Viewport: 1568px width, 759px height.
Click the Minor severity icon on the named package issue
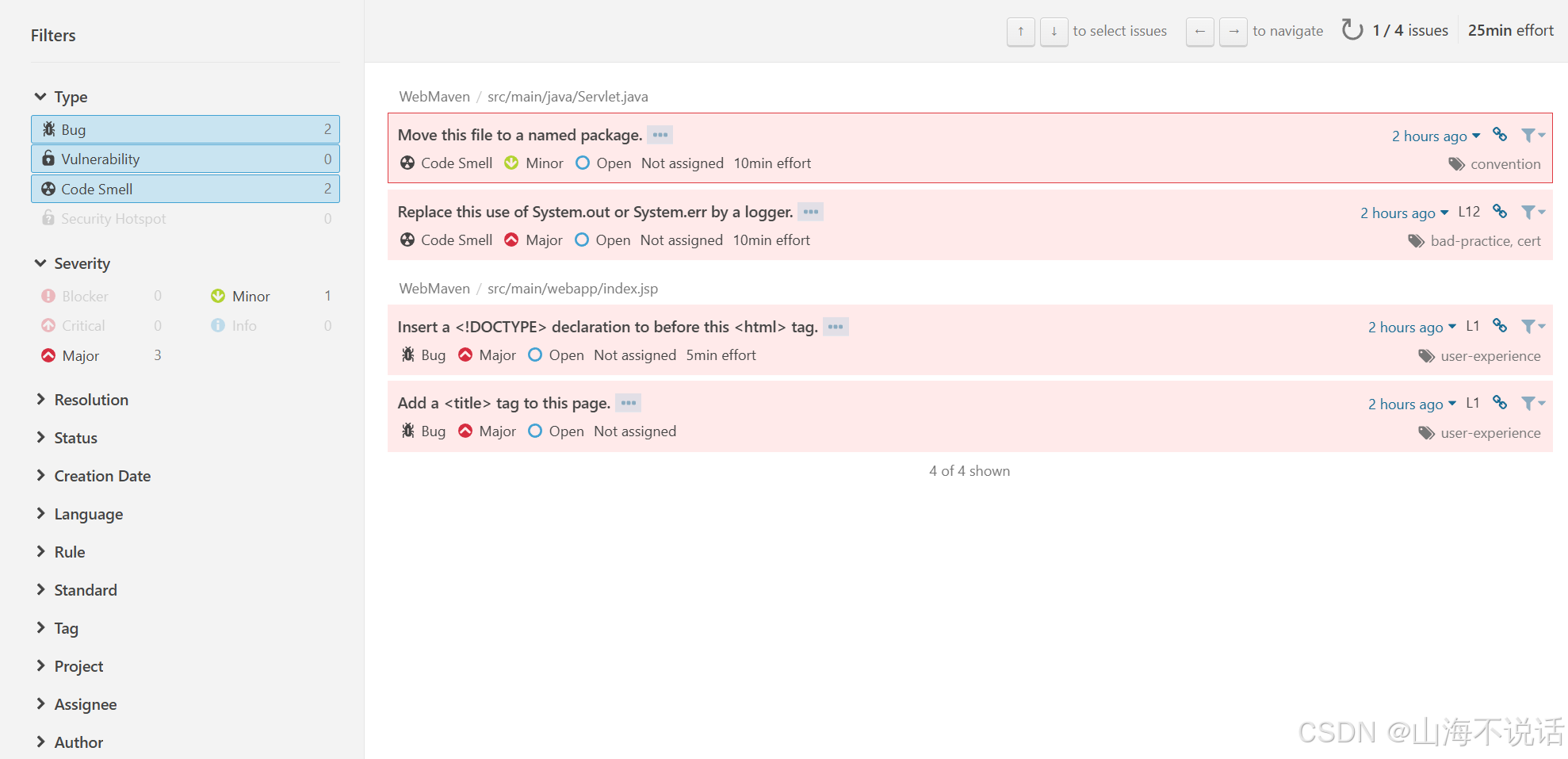click(511, 163)
